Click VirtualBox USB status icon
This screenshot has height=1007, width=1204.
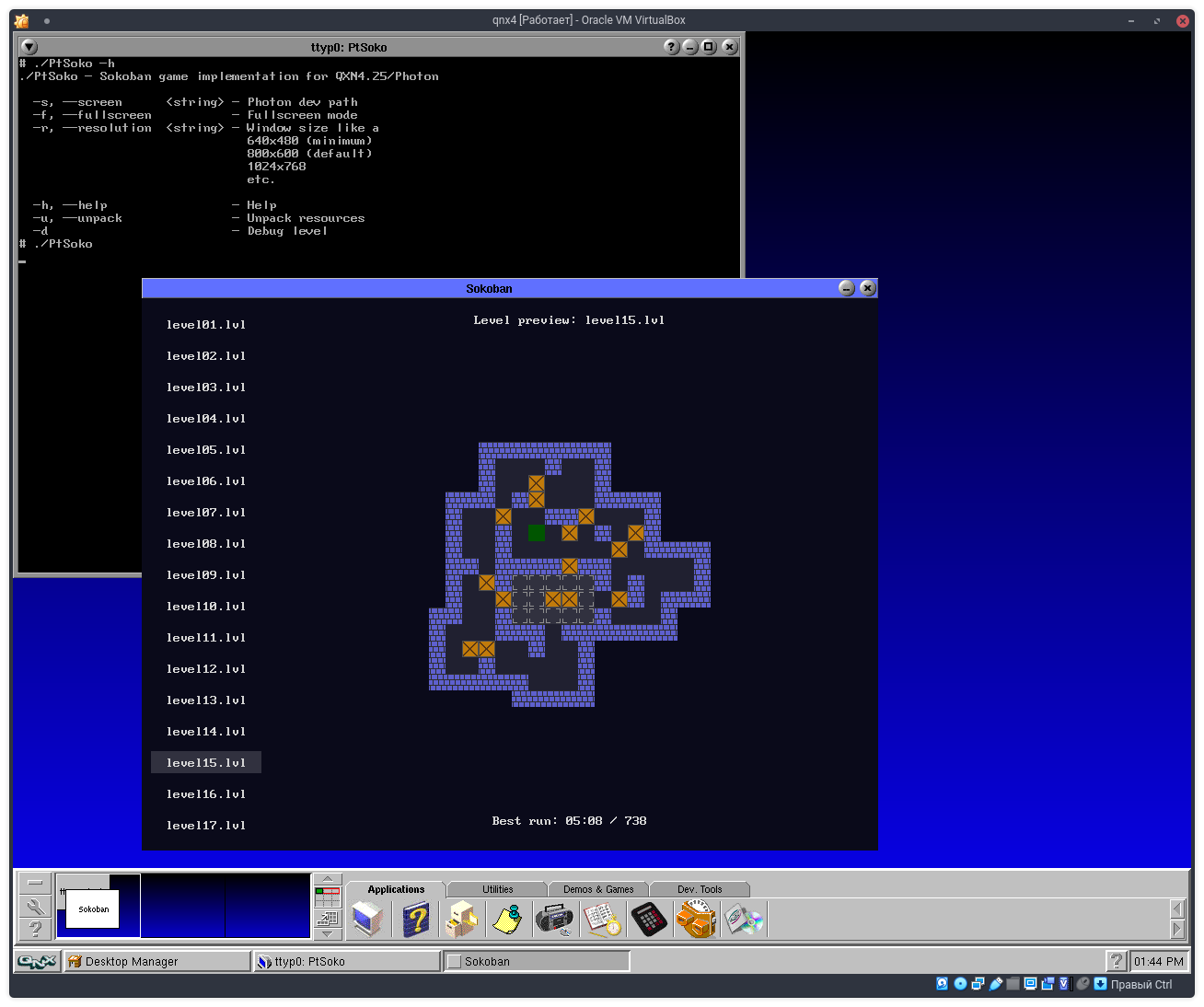[996, 984]
